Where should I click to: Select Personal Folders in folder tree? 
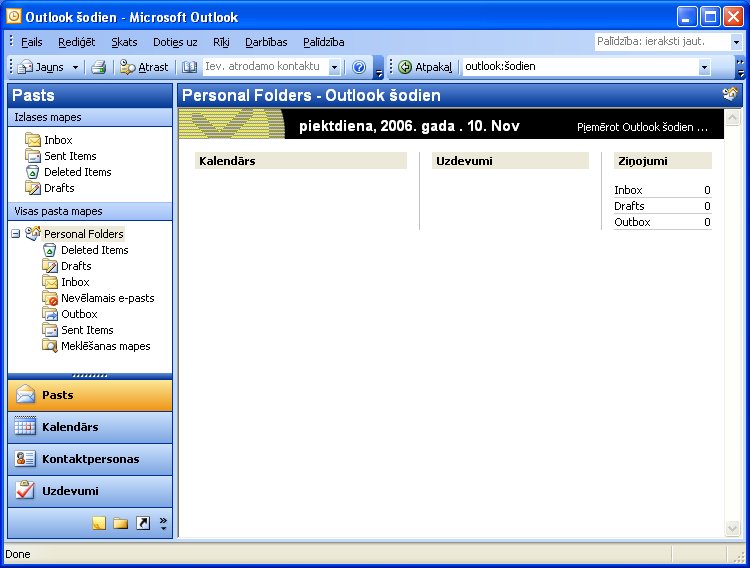coord(84,234)
